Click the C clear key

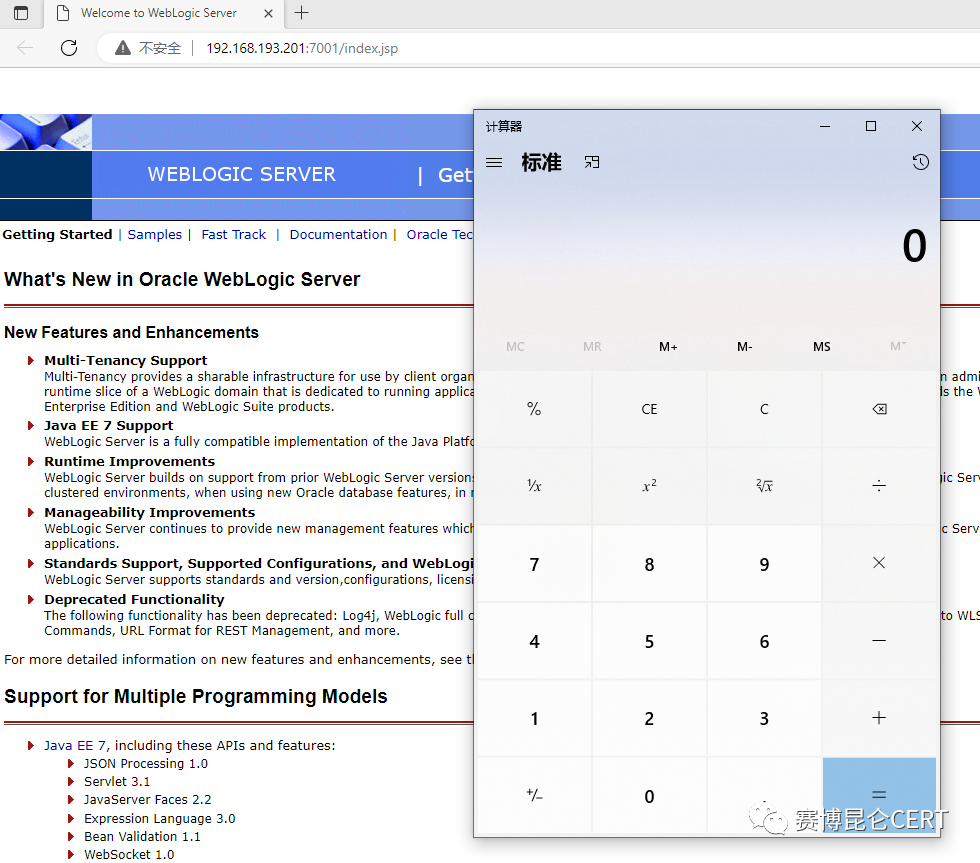point(764,409)
